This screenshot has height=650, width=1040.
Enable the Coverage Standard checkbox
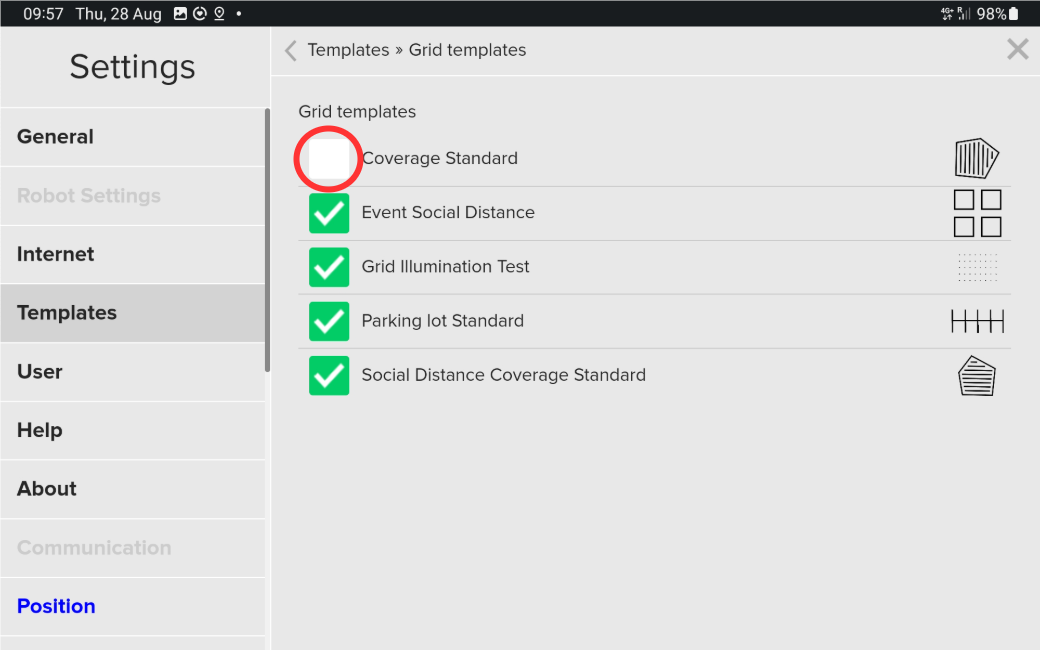tap(329, 159)
